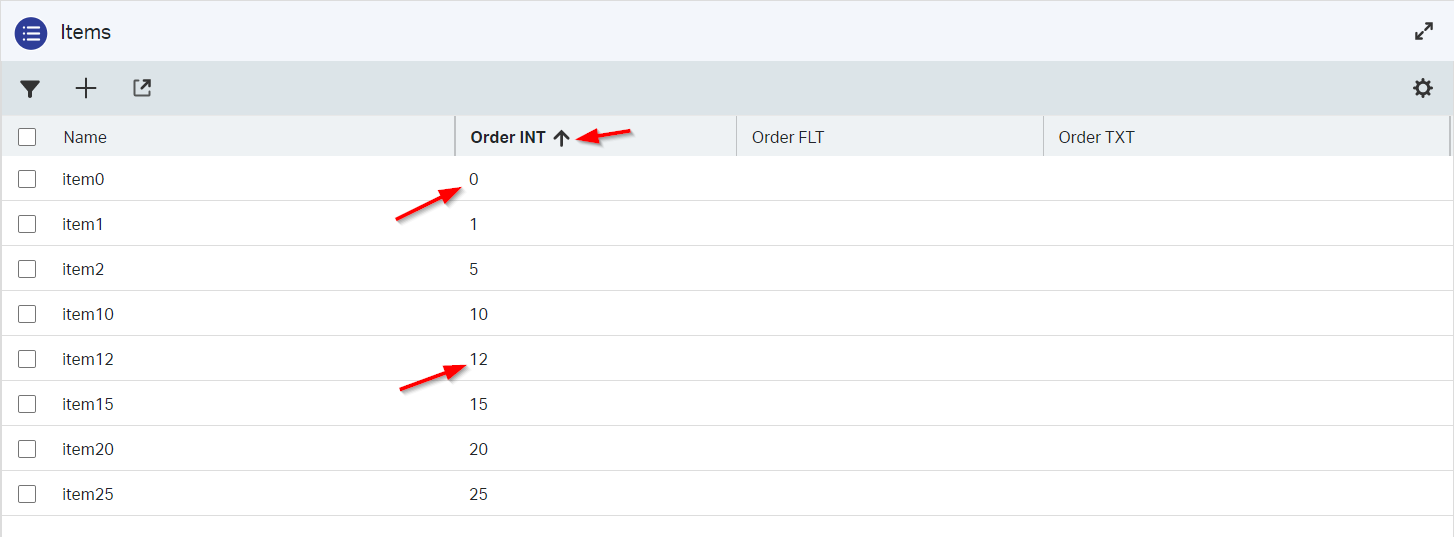Sort by Order TXT column header

tap(1096, 137)
